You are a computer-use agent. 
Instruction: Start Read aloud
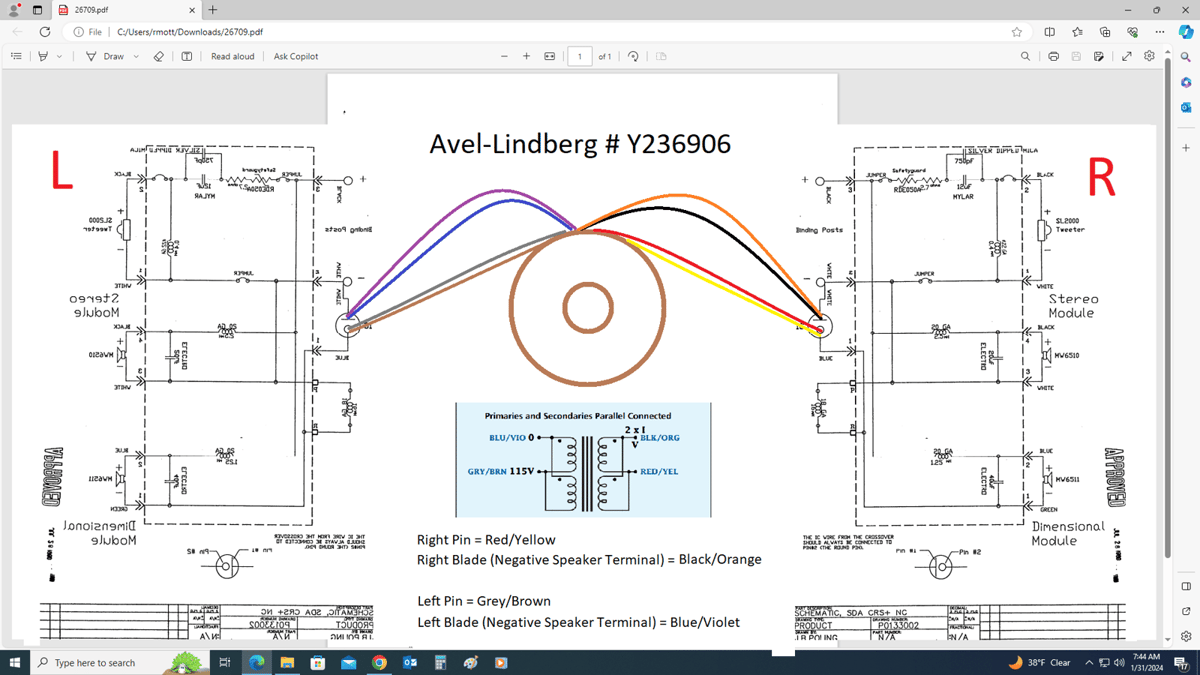coord(232,57)
